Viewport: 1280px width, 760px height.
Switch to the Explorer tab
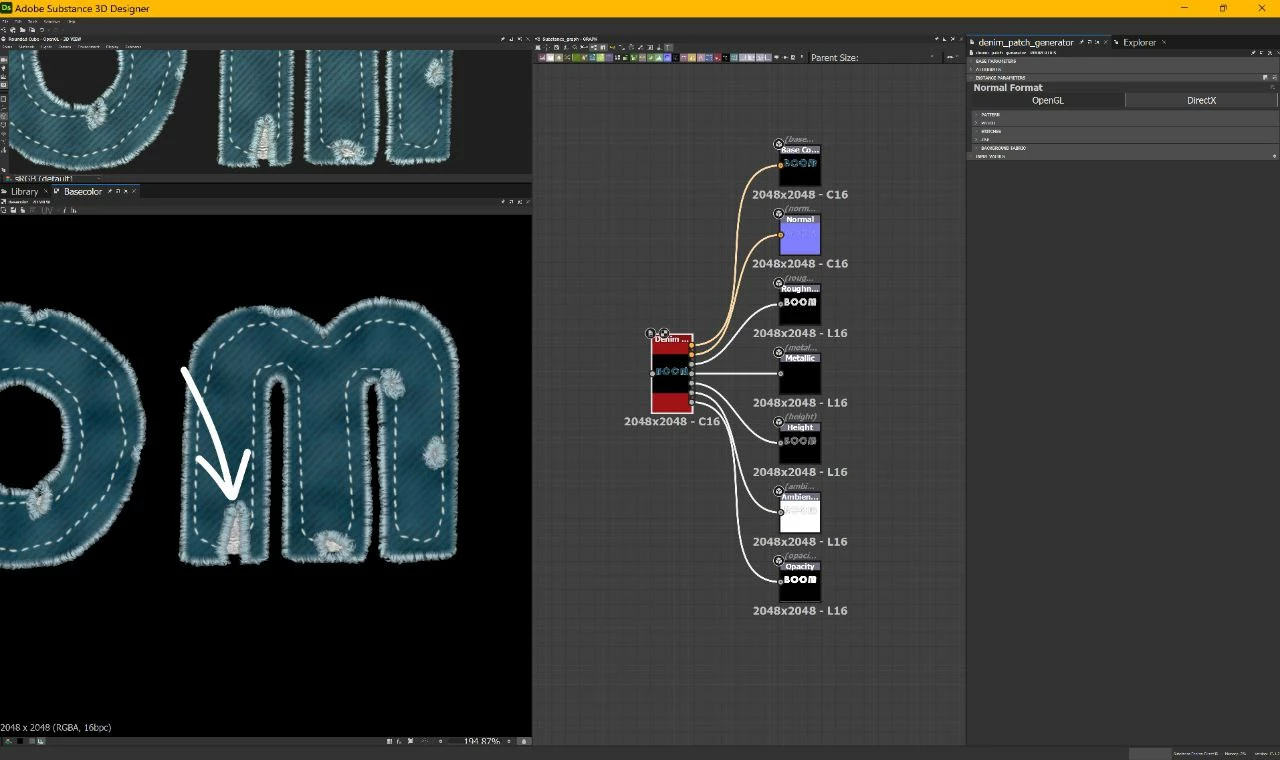pyautogui.click(x=1139, y=42)
